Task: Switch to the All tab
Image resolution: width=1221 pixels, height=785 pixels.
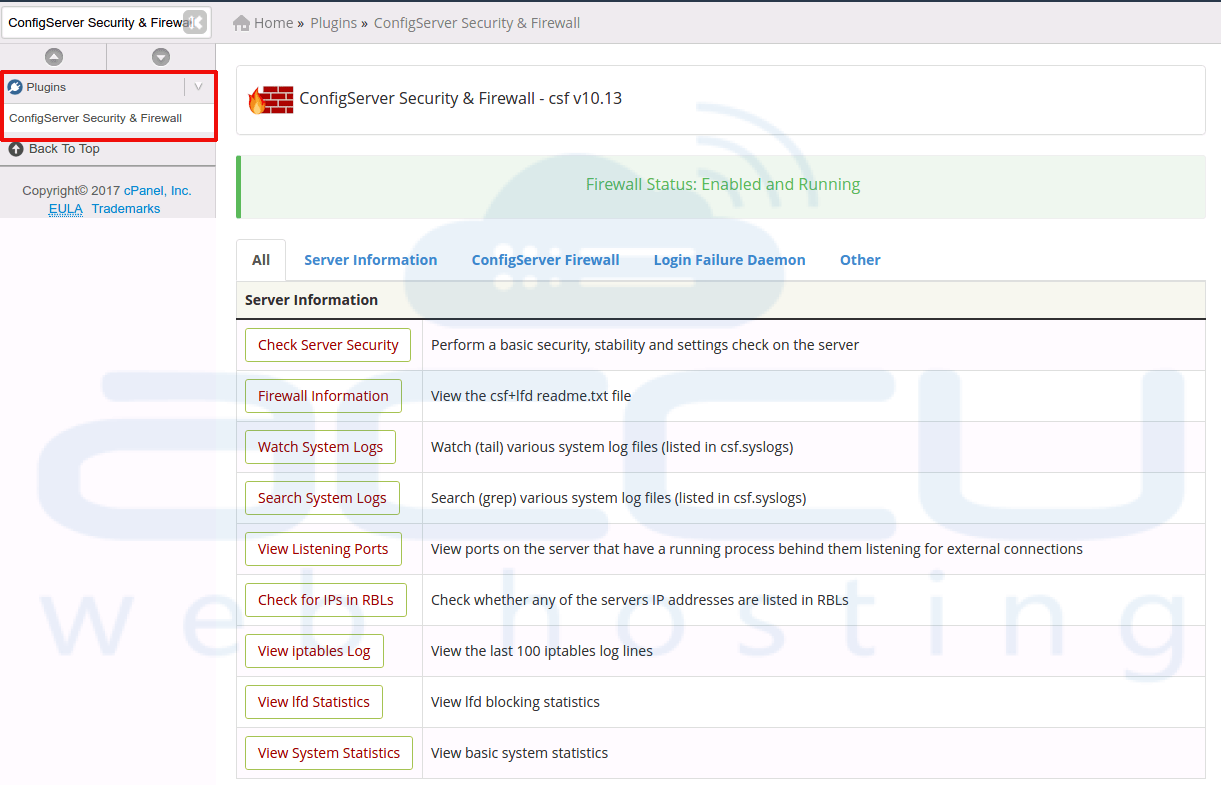Action: point(261,260)
